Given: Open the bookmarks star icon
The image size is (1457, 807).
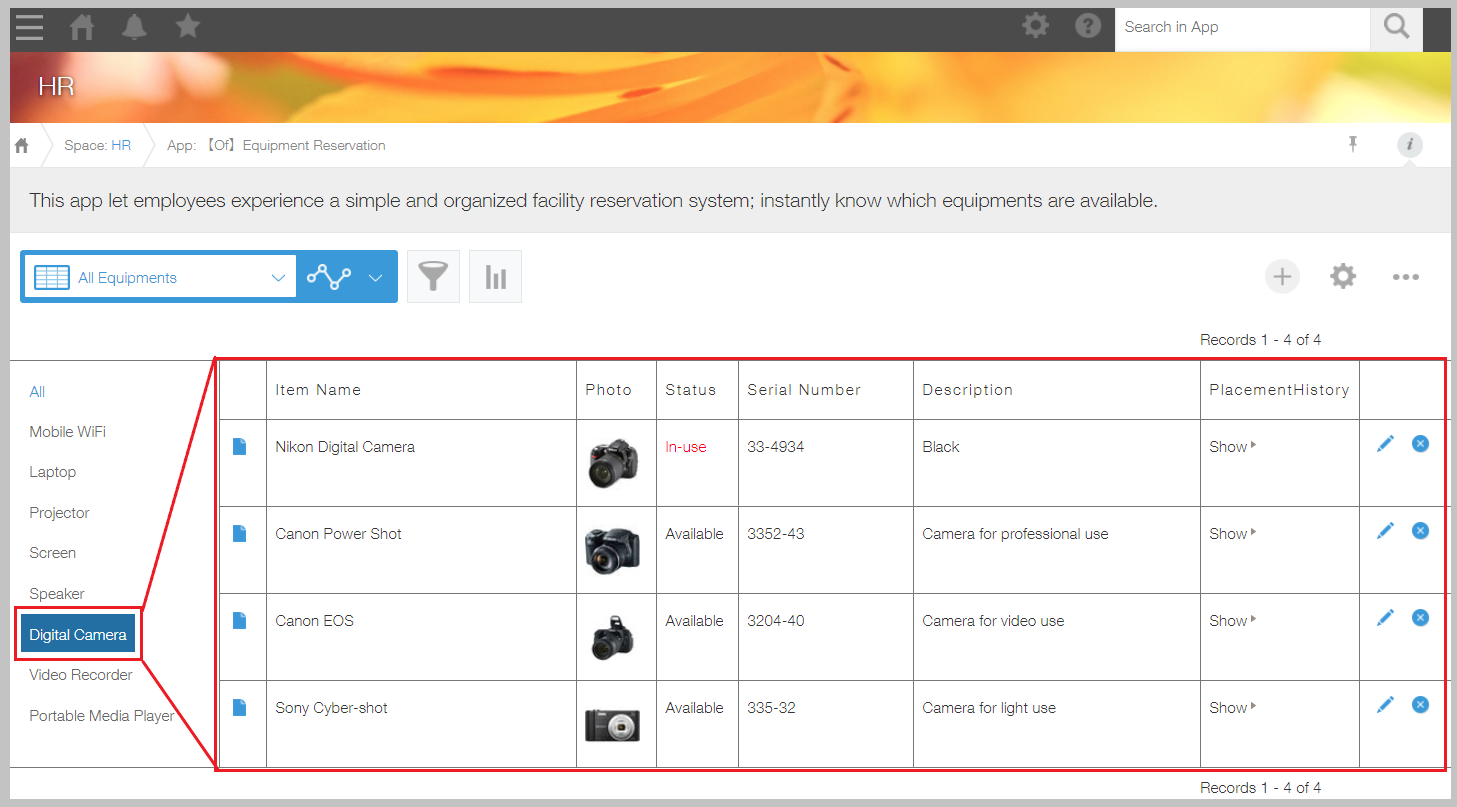Looking at the screenshot, I should click(187, 27).
